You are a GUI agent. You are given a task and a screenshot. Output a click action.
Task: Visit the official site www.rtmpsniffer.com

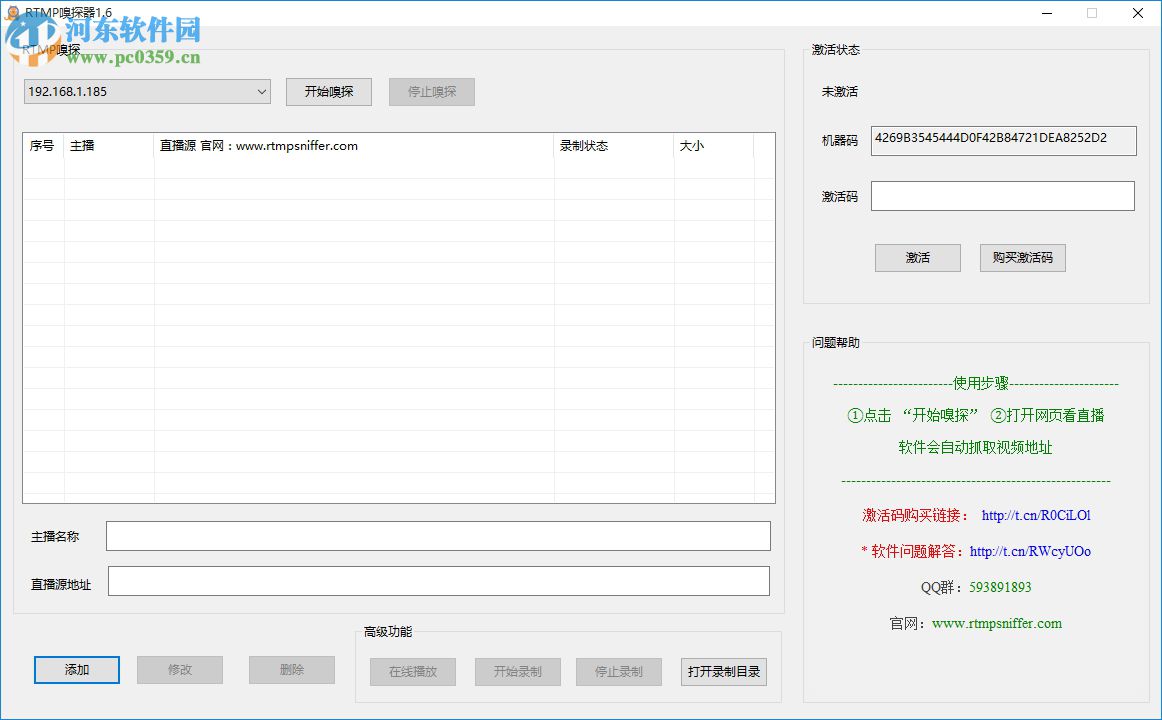(x=995, y=622)
